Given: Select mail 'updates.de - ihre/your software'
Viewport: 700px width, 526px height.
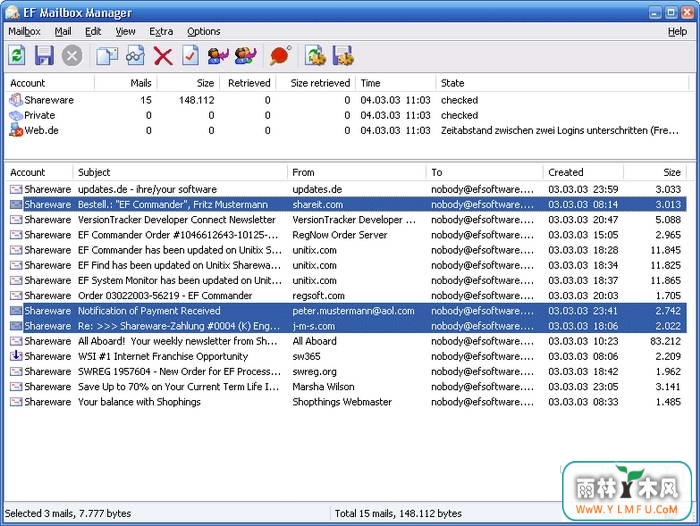Looking at the screenshot, I should (x=346, y=189).
